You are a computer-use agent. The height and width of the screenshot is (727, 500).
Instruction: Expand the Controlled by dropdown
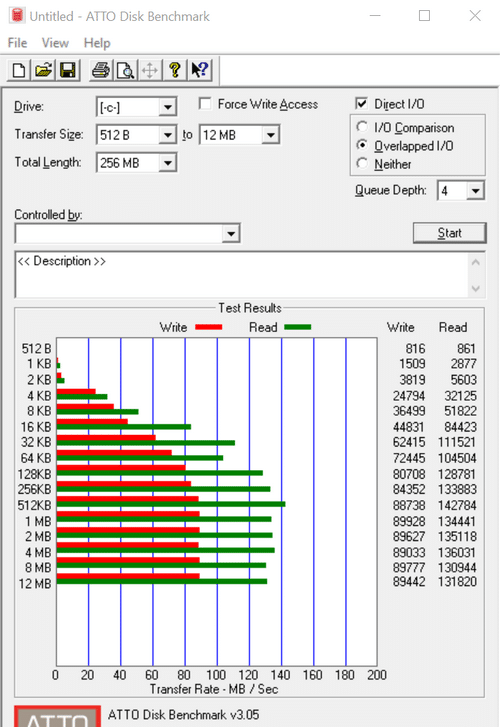click(x=231, y=234)
